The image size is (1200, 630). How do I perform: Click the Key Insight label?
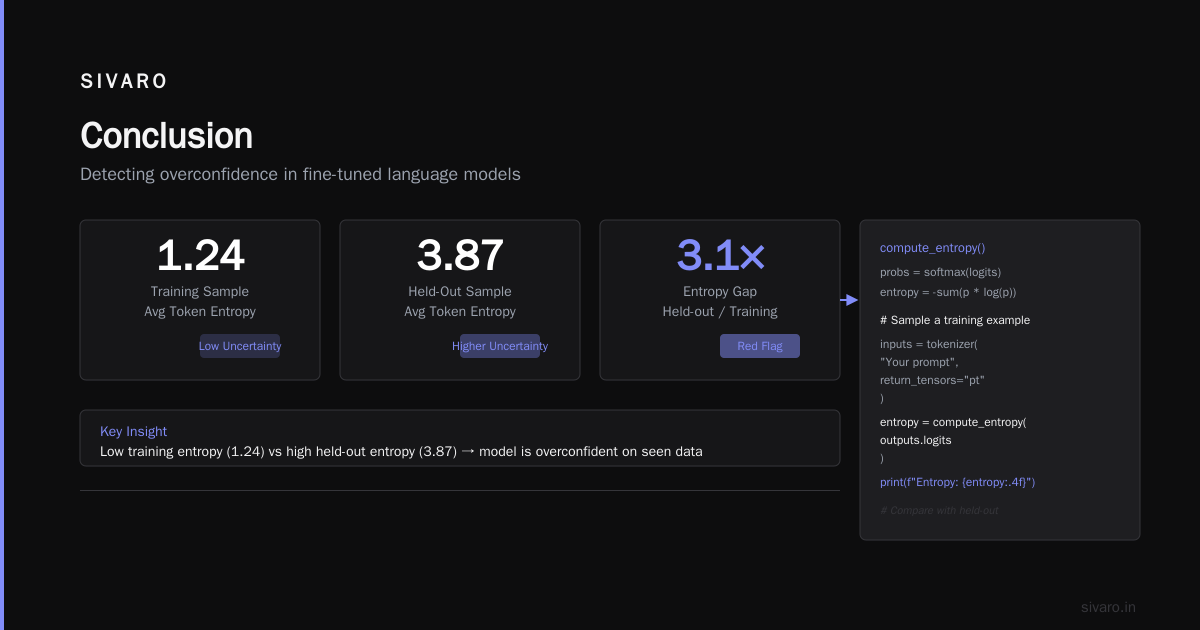133,431
